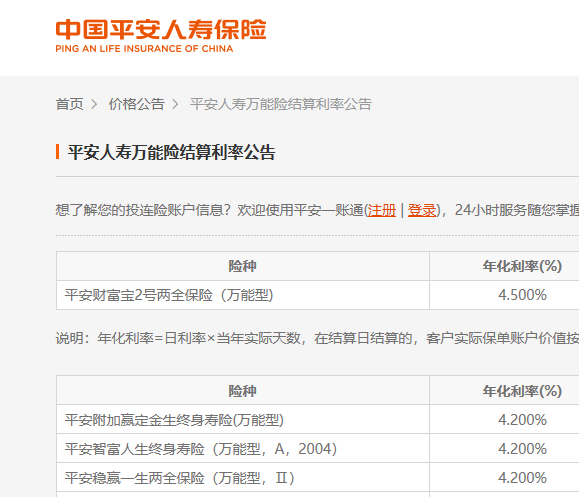Screen dimensions: 579x497
Task: Click 险种 header in second table
Action: point(243,391)
